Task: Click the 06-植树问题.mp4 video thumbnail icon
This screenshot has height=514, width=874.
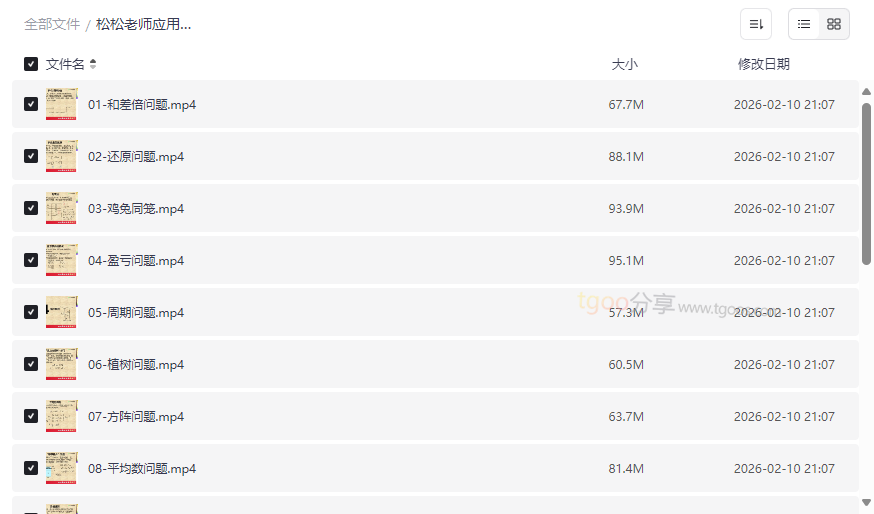Action: click(x=61, y=364)
